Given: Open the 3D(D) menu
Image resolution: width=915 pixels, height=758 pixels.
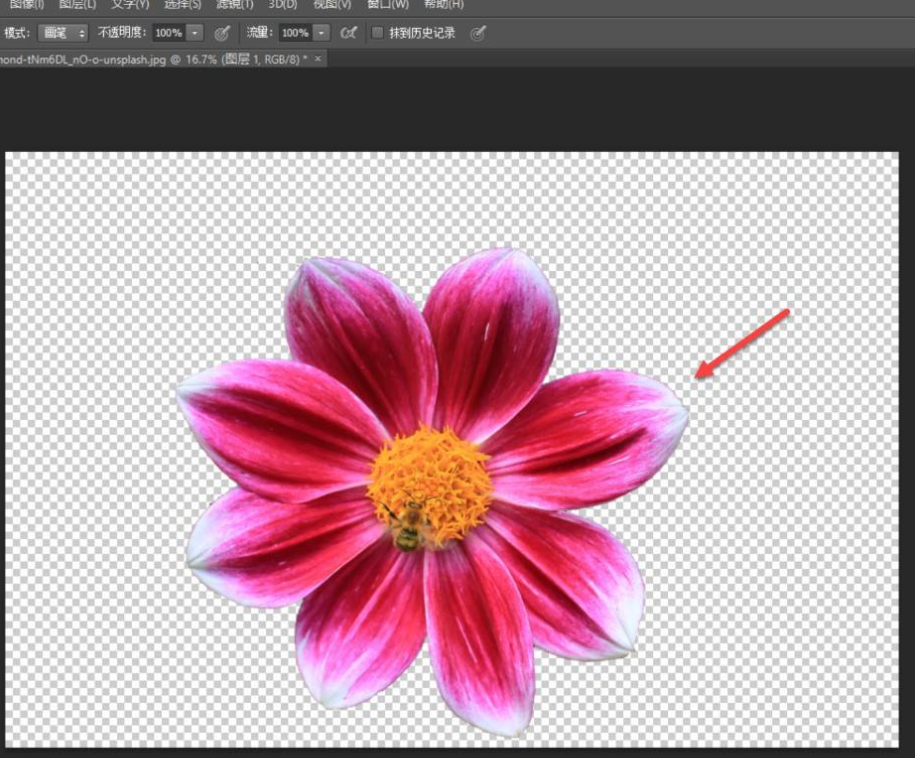Looking at the screenshot, I should [x=283, y=4].
